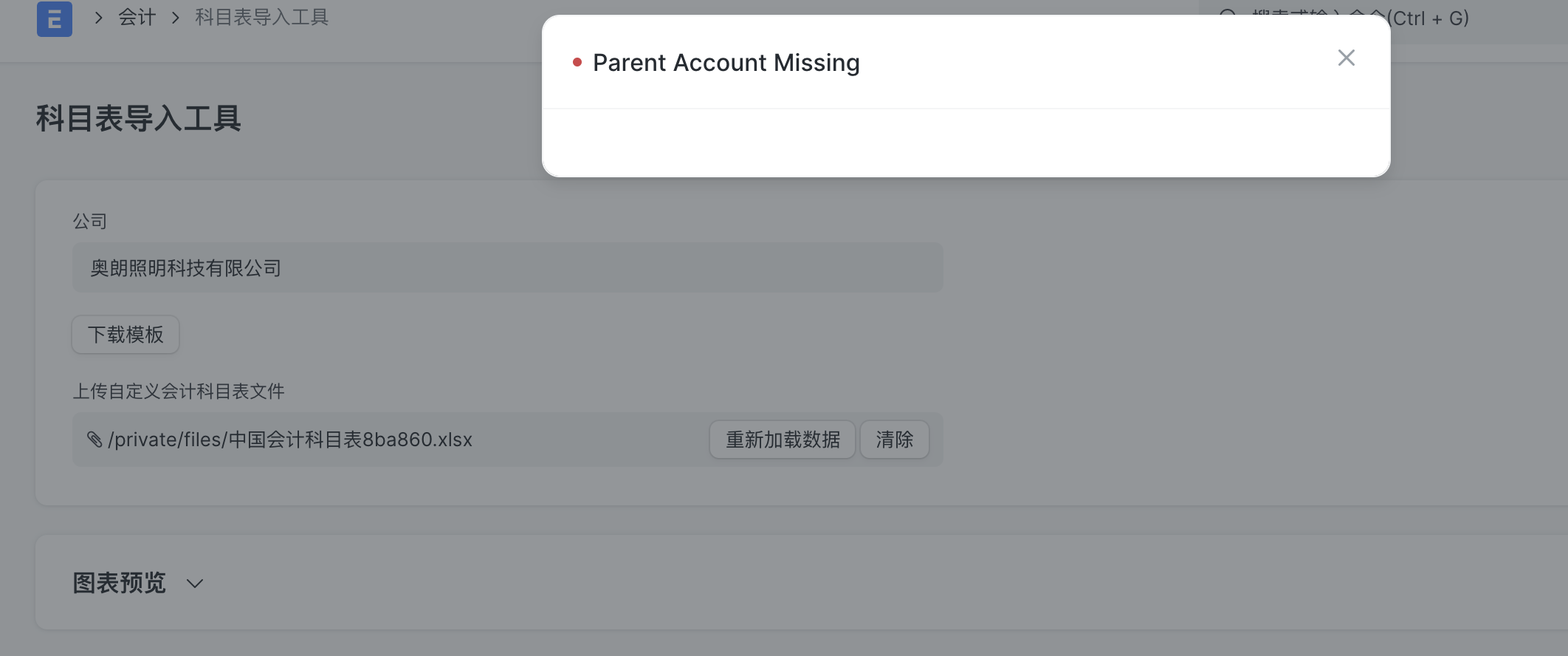Screen dimensions: 1568x656
Task: Click the Parent Account Missing dialog title
Action: (726, 63)
